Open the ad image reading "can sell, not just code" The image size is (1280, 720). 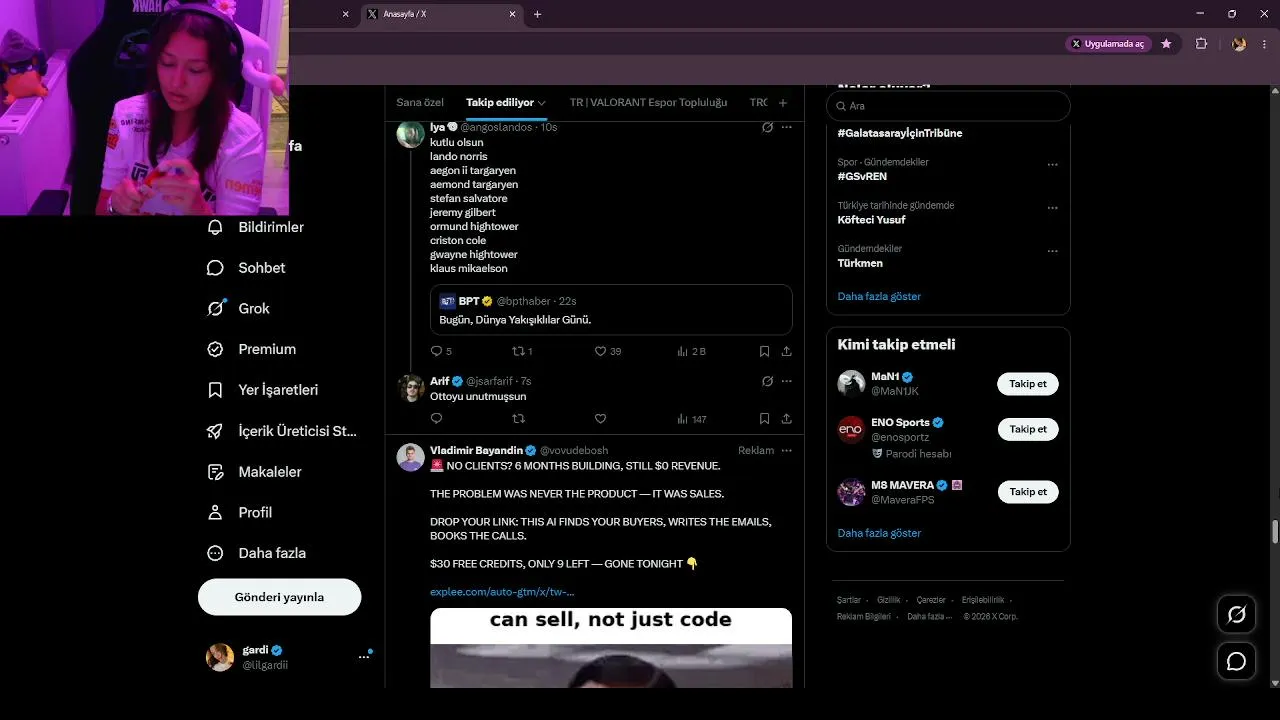click(611, 648)
